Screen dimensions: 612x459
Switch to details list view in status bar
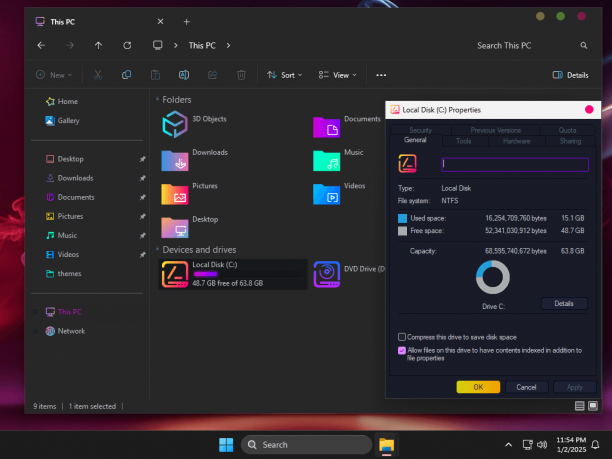pos(580,406)
